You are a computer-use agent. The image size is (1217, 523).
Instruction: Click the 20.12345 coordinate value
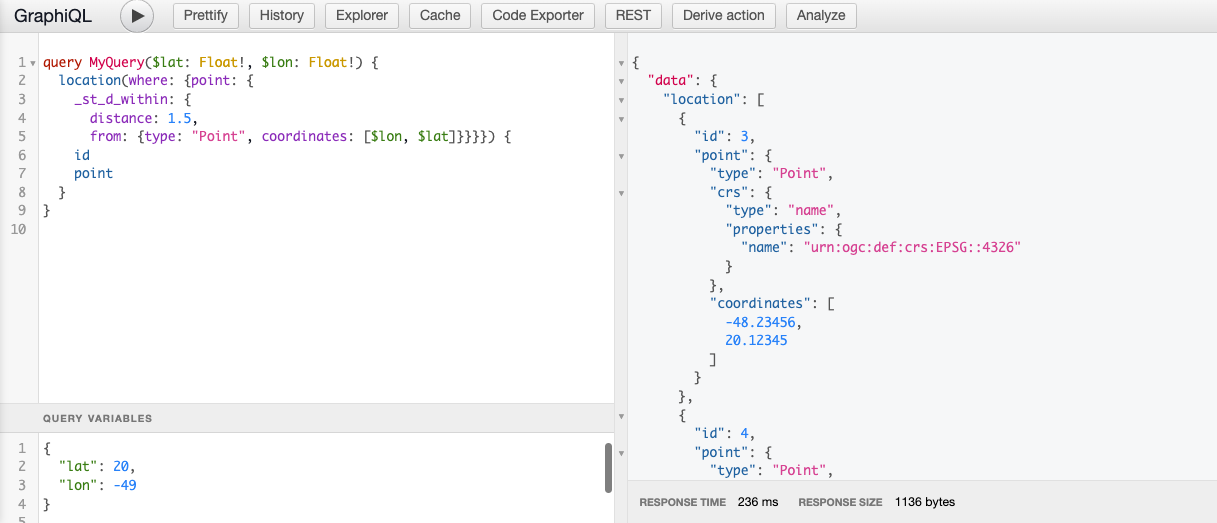pyautogui.click(x=756, y=340)
